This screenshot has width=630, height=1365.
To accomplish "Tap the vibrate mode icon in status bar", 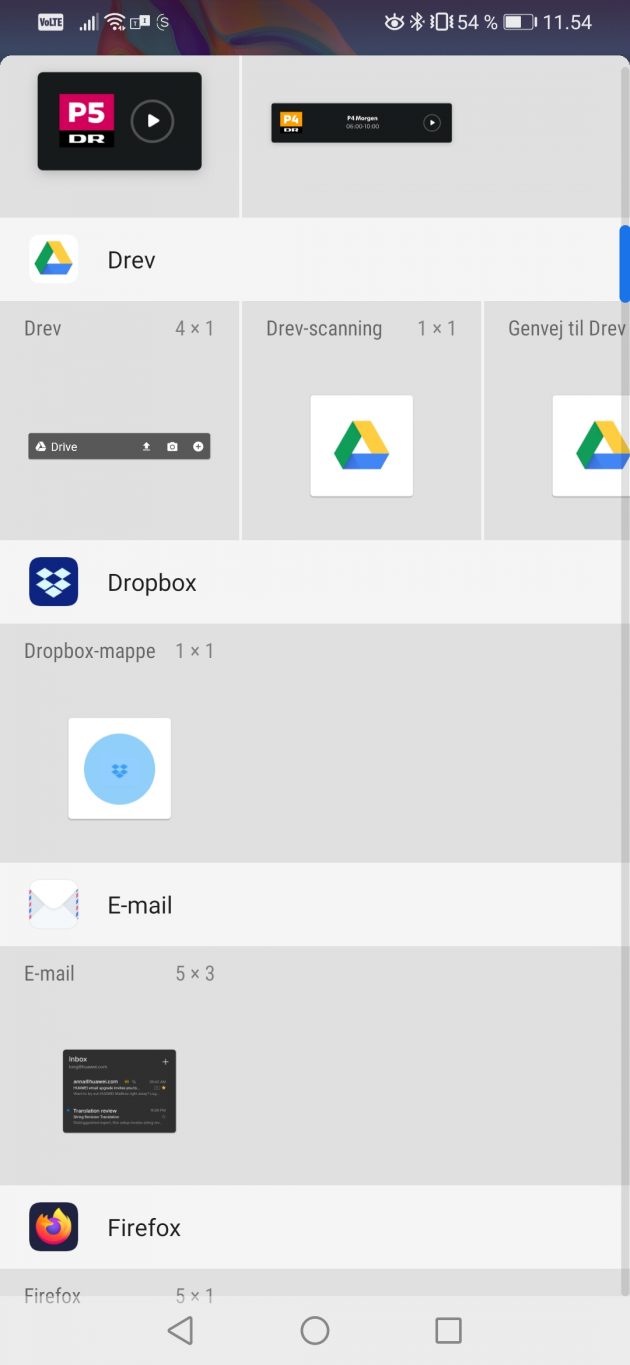I will pyautogui.click(x=442, y=22).
